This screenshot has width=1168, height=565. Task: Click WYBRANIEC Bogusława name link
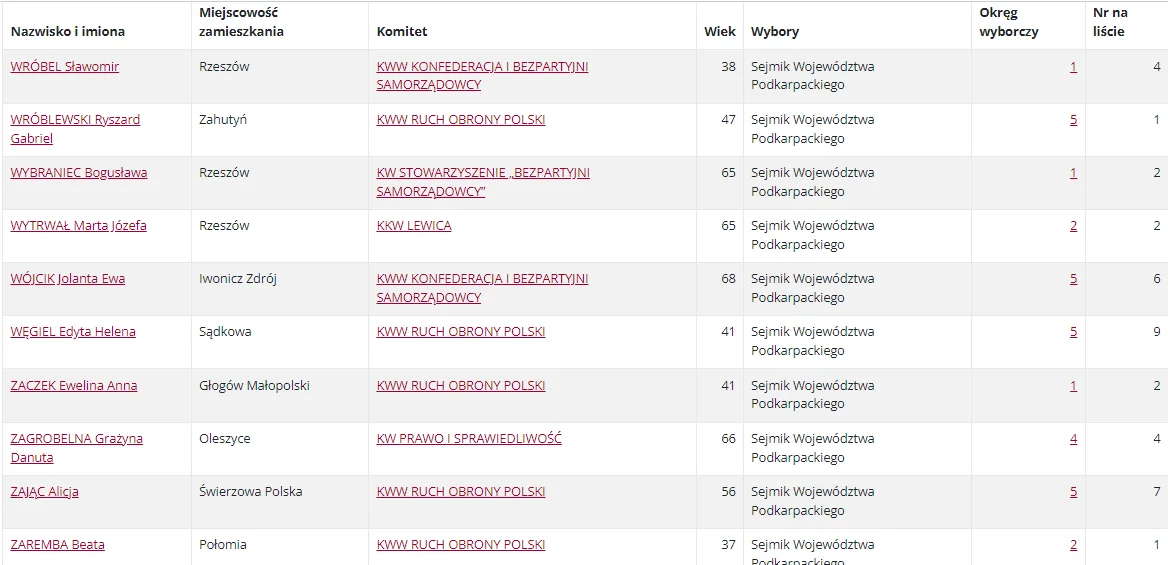click(x=79, y=173)
